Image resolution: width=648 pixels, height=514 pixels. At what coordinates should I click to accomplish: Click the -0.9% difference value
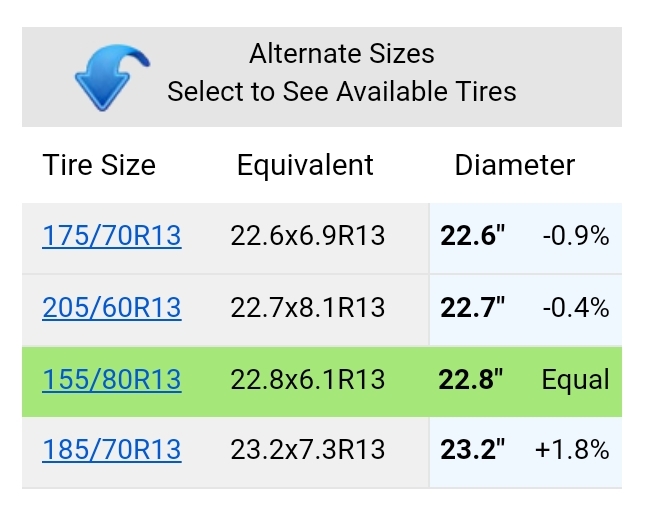pos(576,236)
